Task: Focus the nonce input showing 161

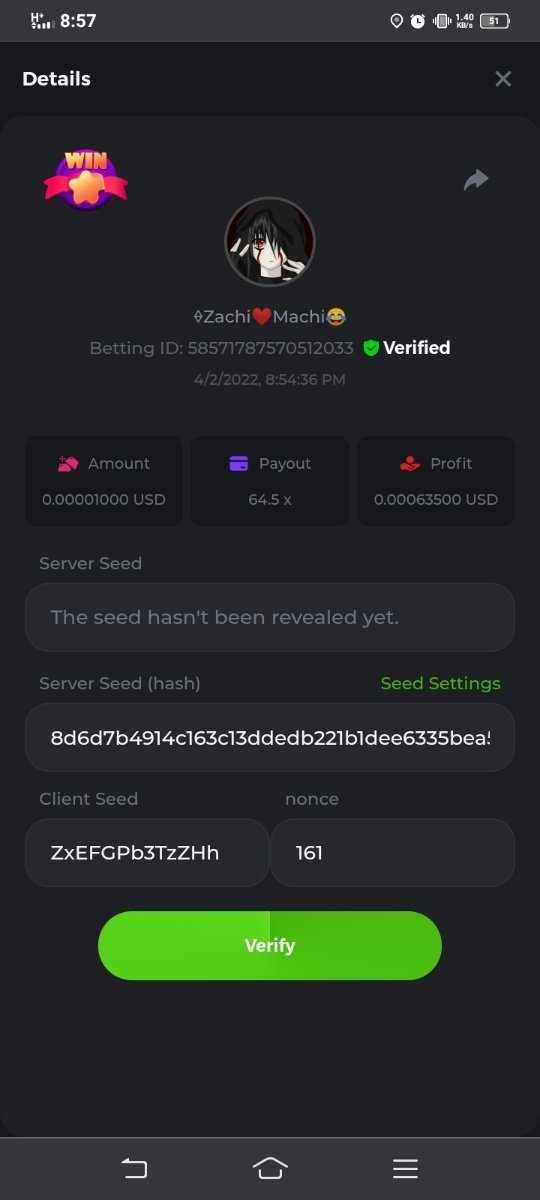Action: 392,853
